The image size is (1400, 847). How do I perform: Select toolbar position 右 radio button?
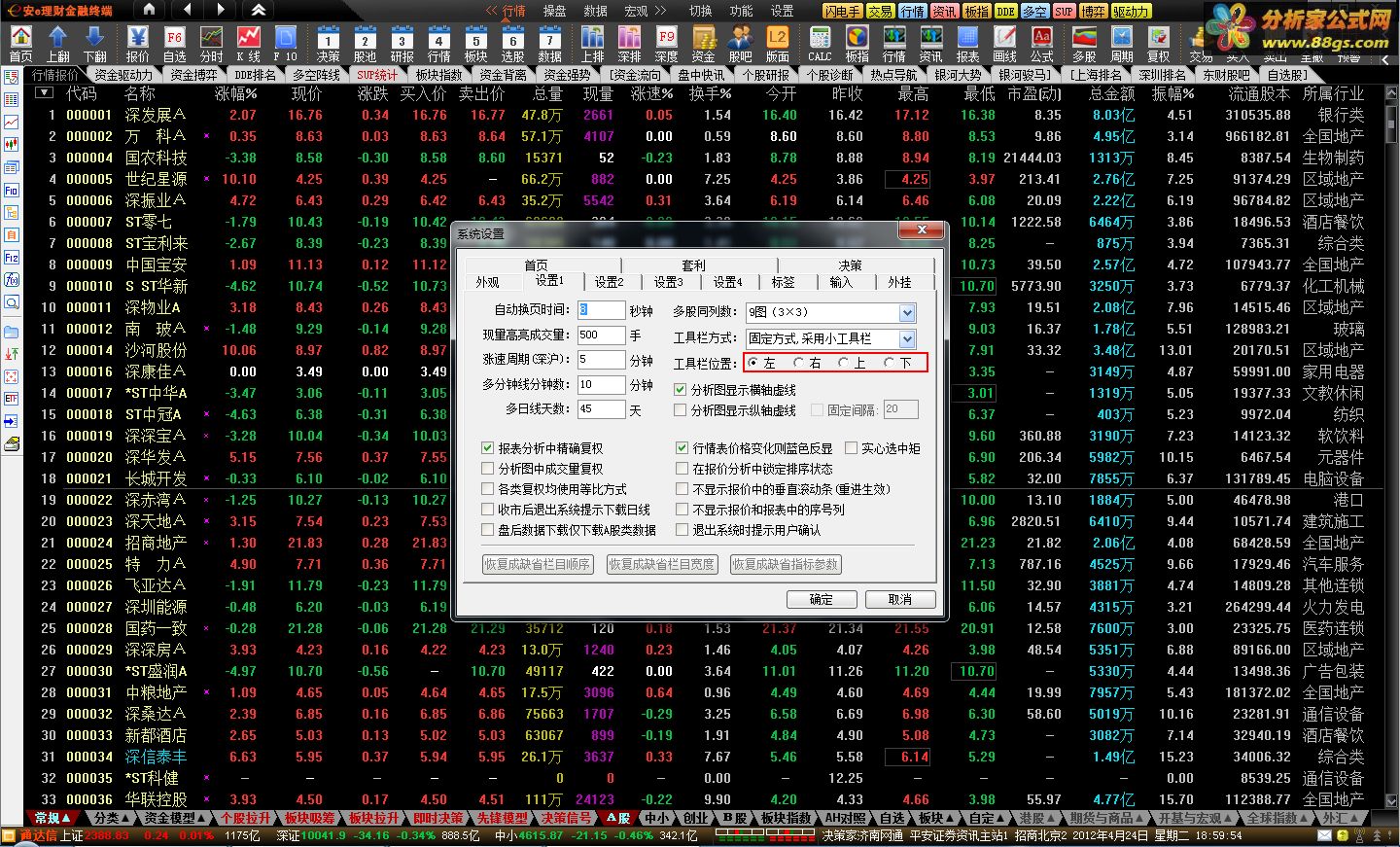[798, 363]
